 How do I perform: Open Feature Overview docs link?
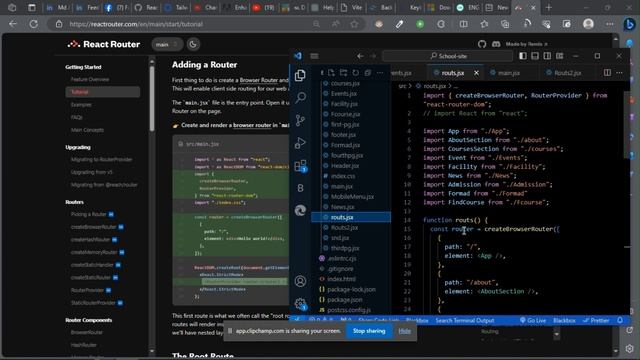point(90,79)
